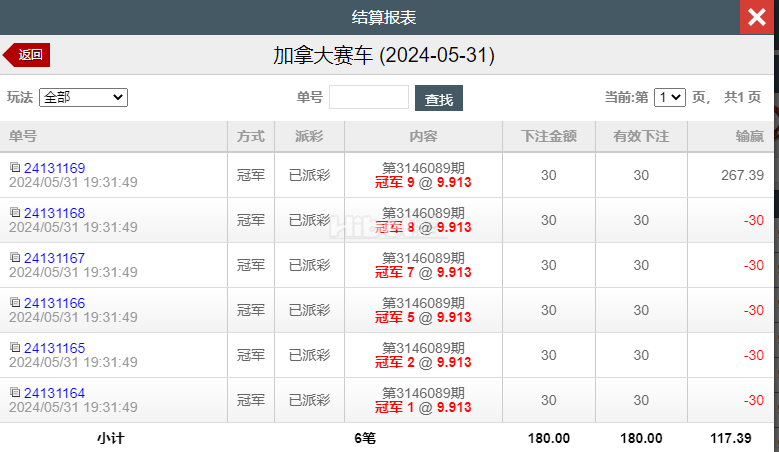This screenshot has height=452, width=779.
Task: Click the 派彩 column header
Action: tap(309, 136)
